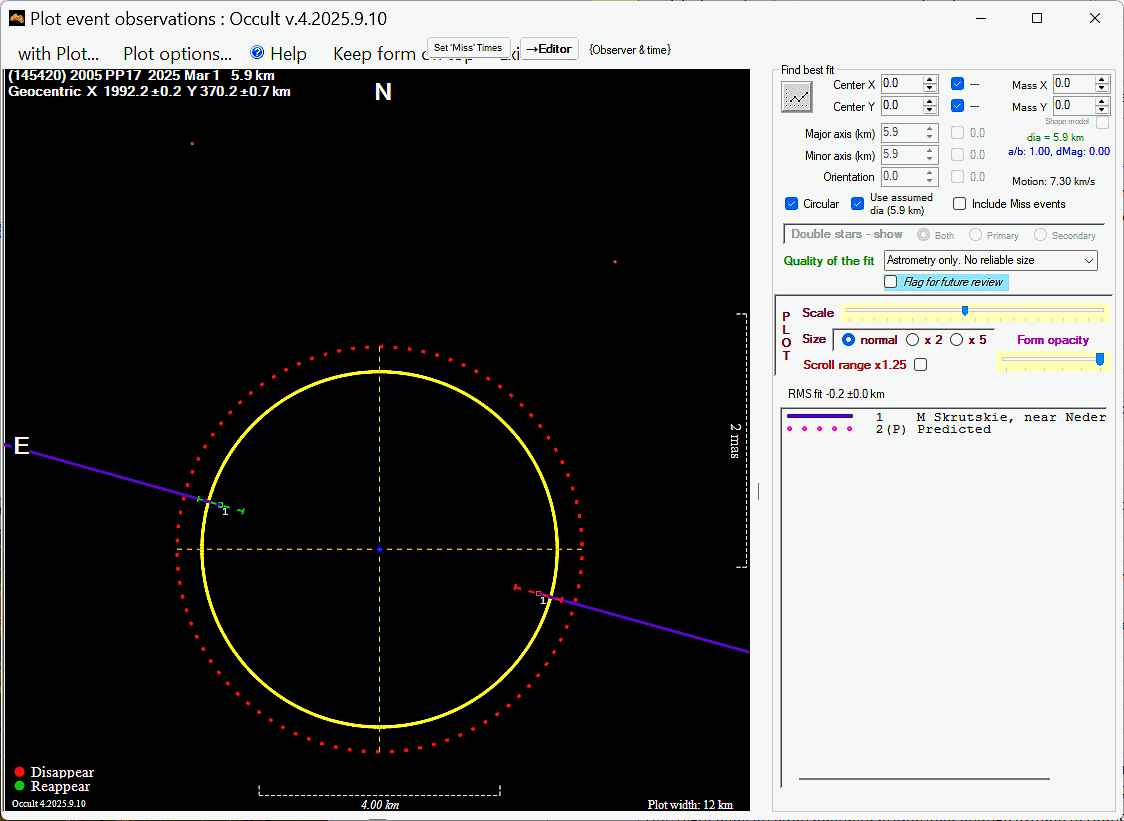The width and height of the screenshot is (1124, 821).
Task: Click the →Editor button
Action: (x=549, y=49)
